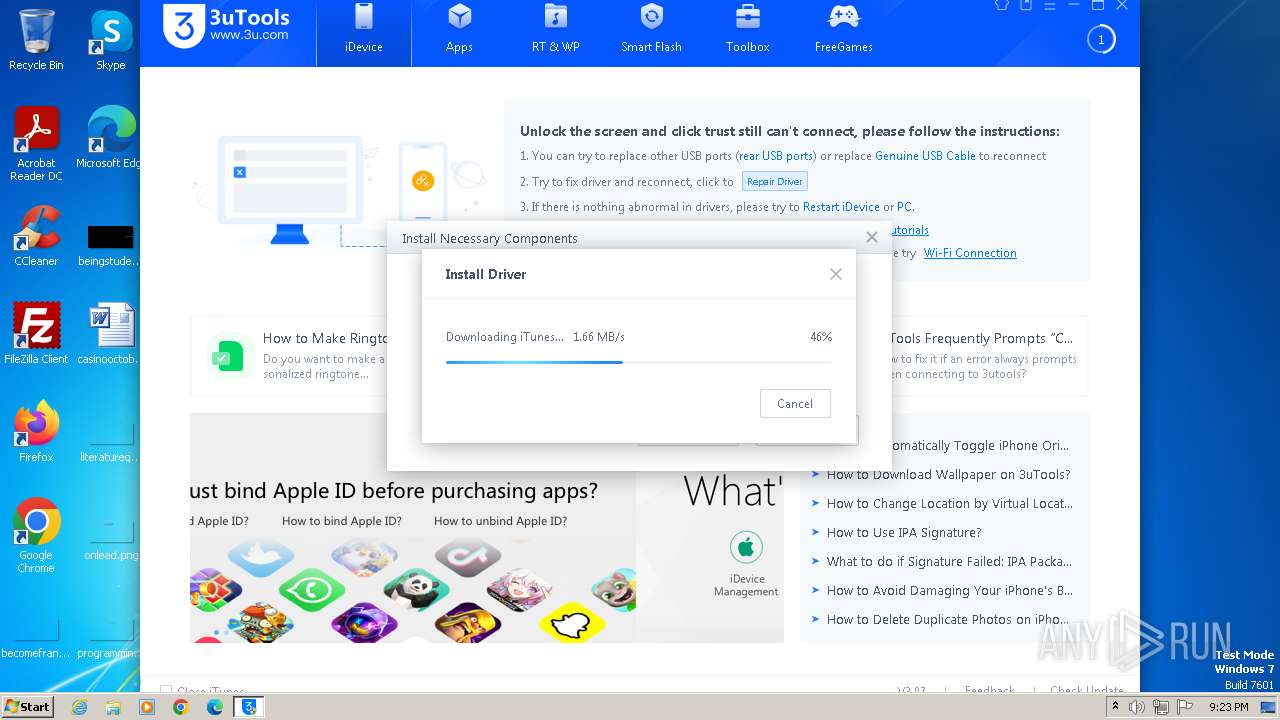The image size is (1280, 720).
Task: Click the mini window phone icon in title bar
Action: 1026,5
